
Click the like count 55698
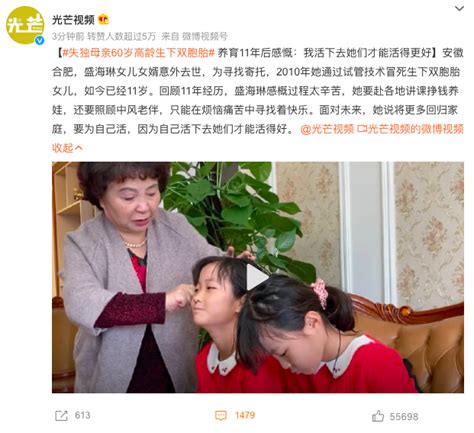(x=404, y=416)
